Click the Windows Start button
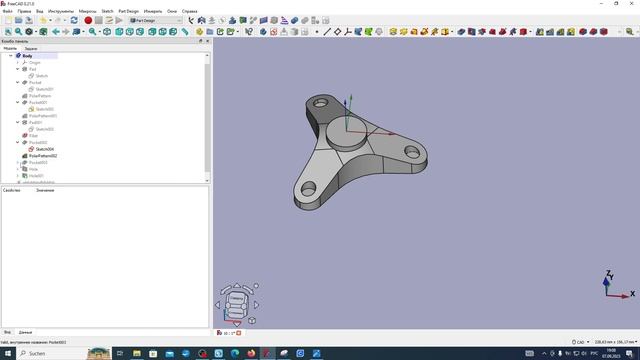 (x=8, y=353)
